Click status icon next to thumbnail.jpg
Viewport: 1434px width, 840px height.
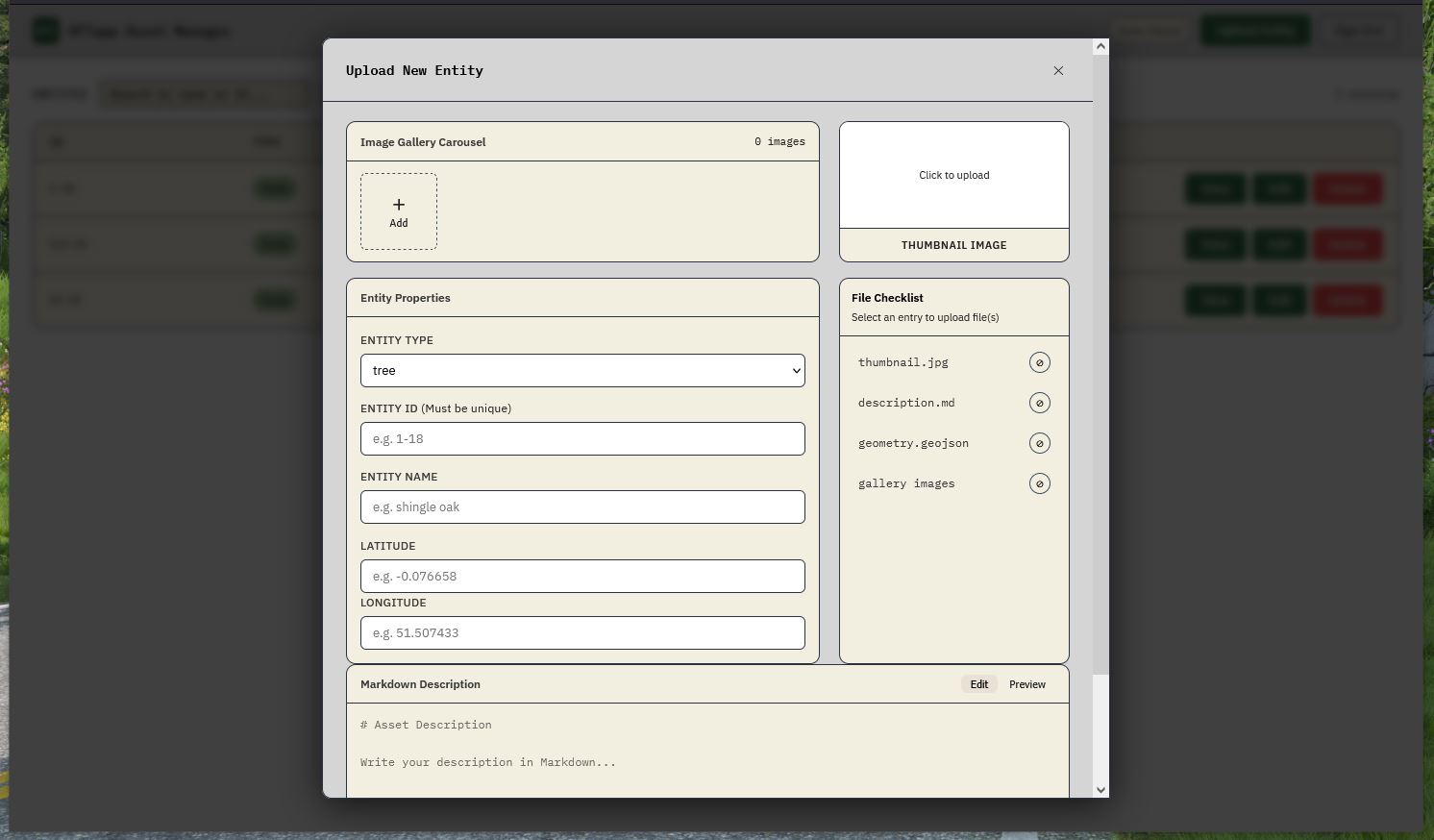(1039, 362)
